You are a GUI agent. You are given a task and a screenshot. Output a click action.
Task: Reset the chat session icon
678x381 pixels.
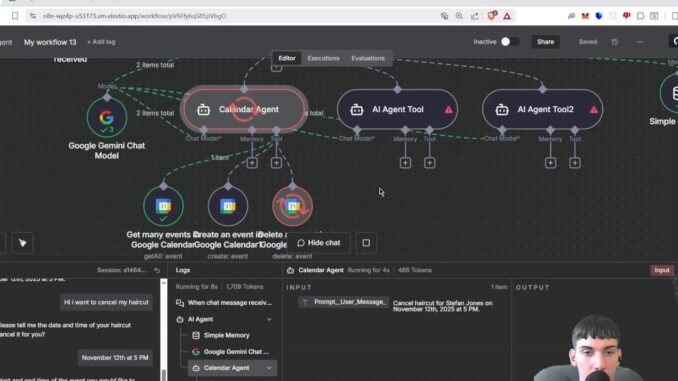(x=157, y=270)
